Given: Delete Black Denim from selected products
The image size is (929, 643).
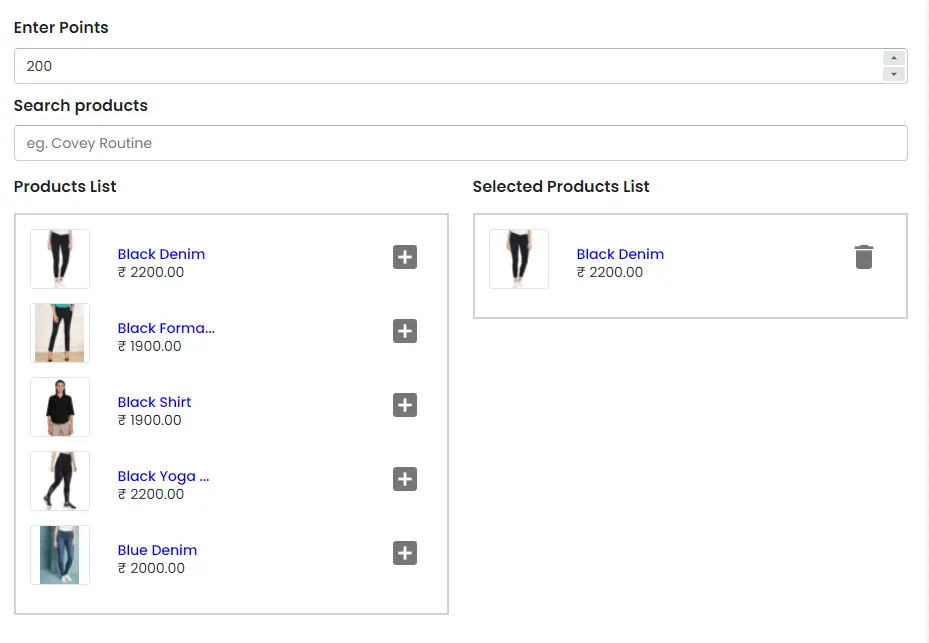Looking at the screenshot, I should [864, 257].
